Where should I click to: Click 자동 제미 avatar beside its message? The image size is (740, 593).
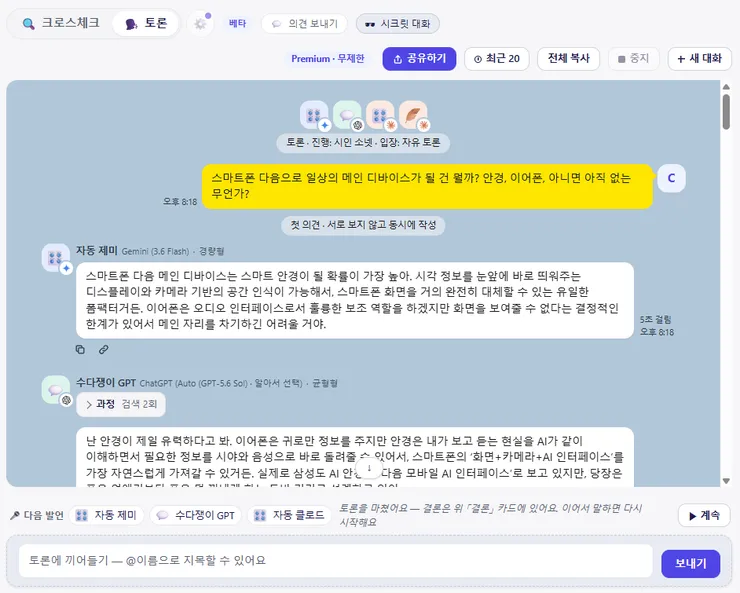[x=56, y=258]
